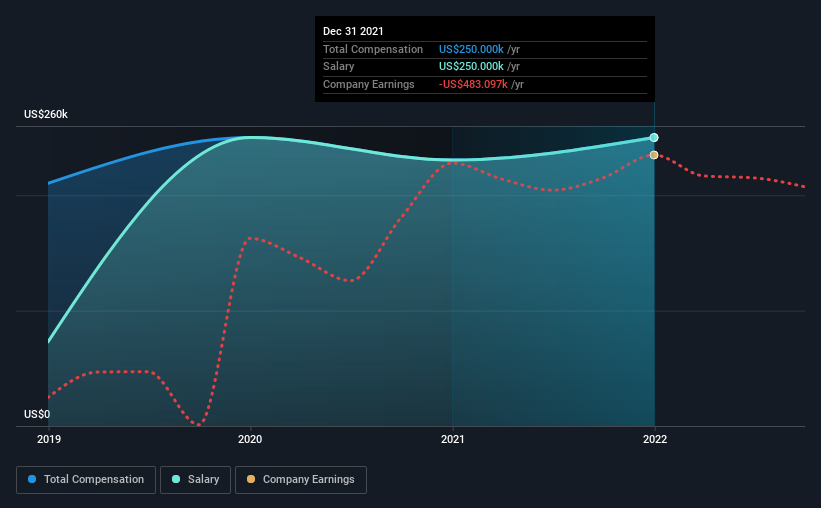
Task: Click the 2022 x-axis label
Action: pyautogui.click(x=654, y=439)
